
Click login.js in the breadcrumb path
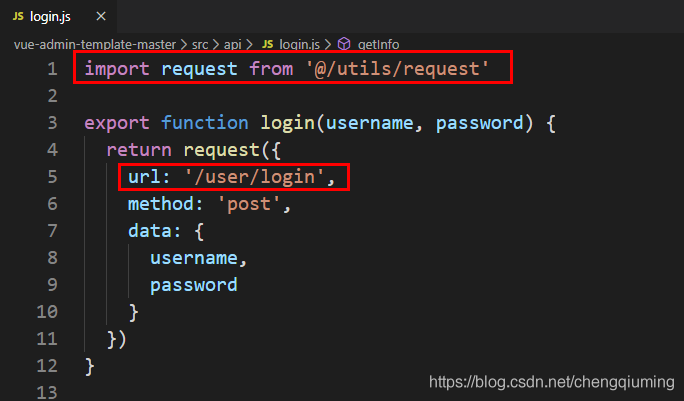point(299,45)
